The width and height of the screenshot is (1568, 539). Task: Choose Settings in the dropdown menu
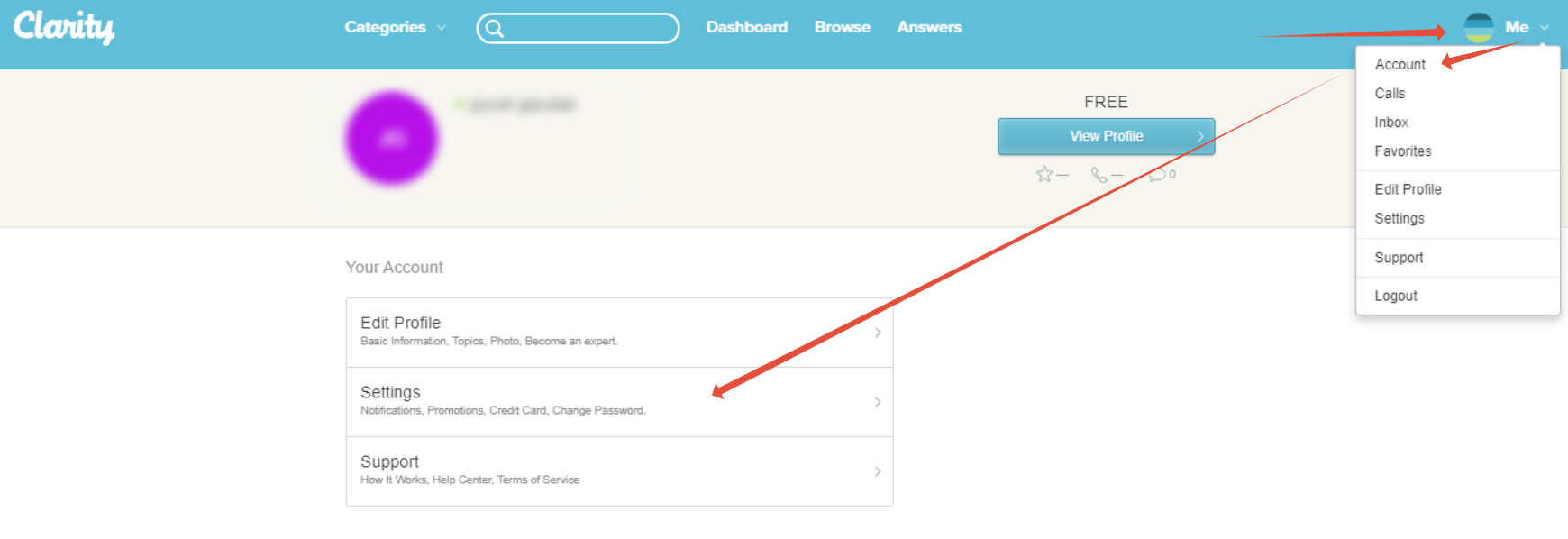click(x=1399, y=218)
